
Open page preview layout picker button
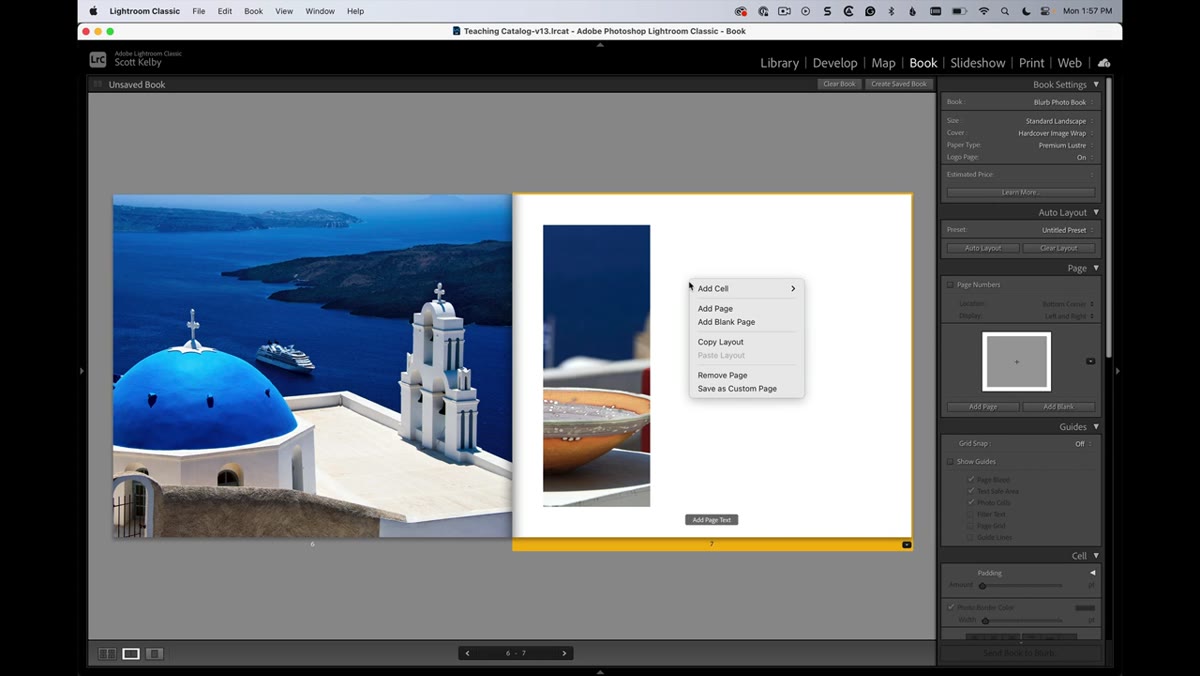pos(1091,361)
